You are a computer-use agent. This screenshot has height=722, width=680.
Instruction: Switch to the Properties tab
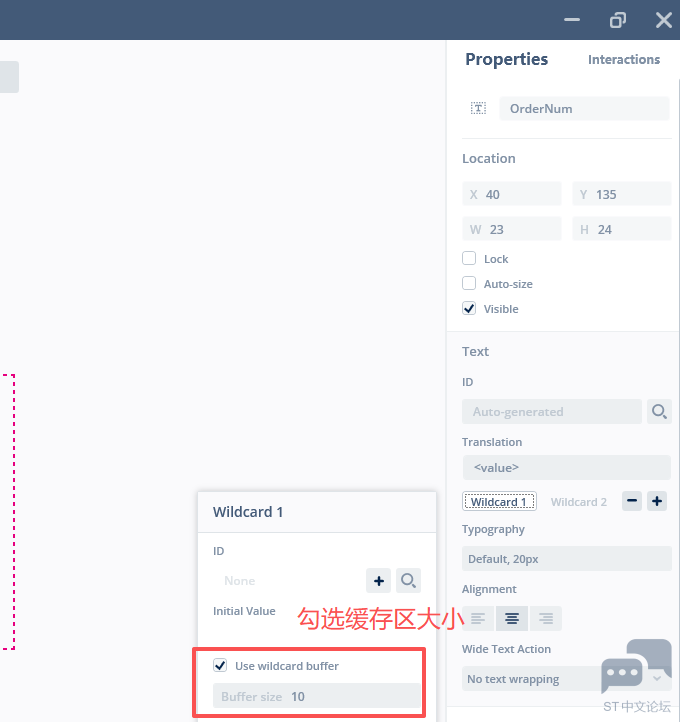pyautogui.click(x=506, y=59)
